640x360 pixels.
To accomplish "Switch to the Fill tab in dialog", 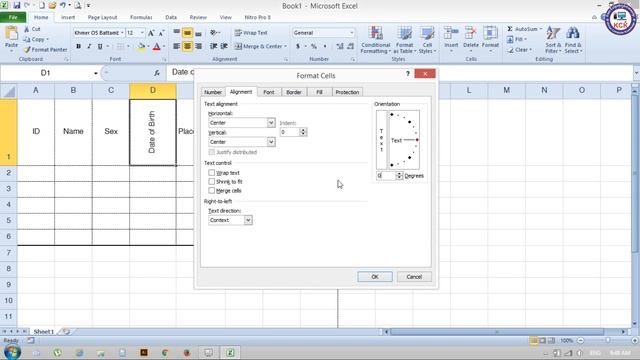I will pyautogui.click(x=319, y=92).
